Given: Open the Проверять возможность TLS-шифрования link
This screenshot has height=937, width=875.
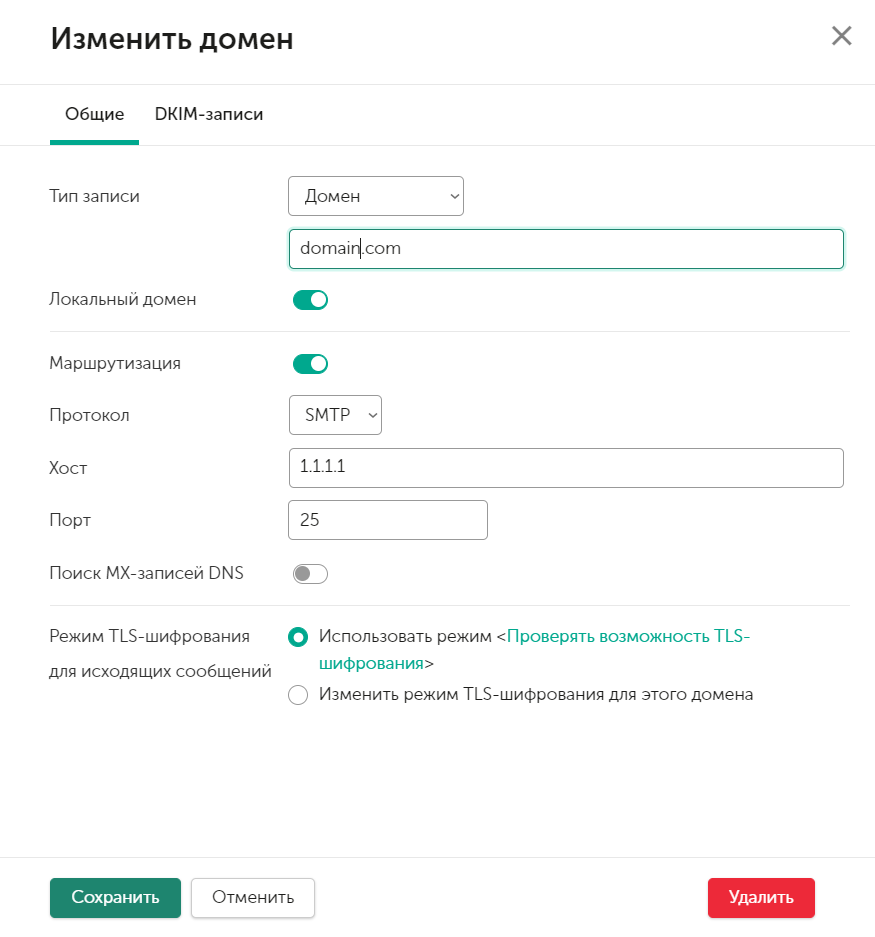Looking at the screenshot, I should pos(628,636).
